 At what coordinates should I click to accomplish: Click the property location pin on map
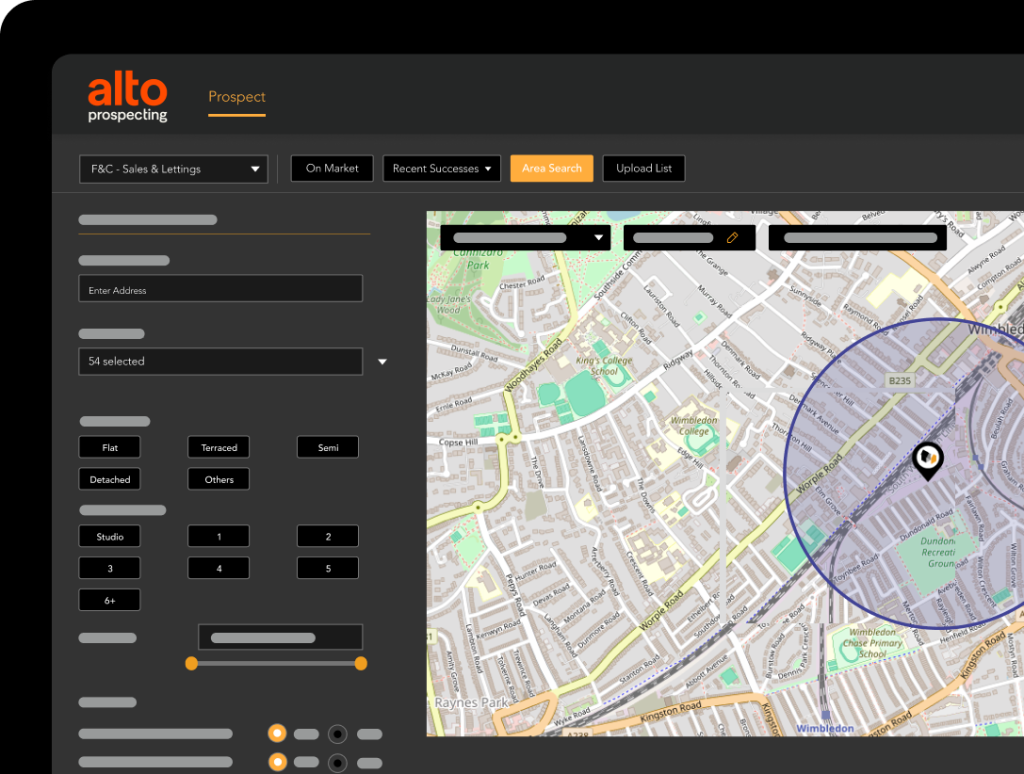point(928,460)
